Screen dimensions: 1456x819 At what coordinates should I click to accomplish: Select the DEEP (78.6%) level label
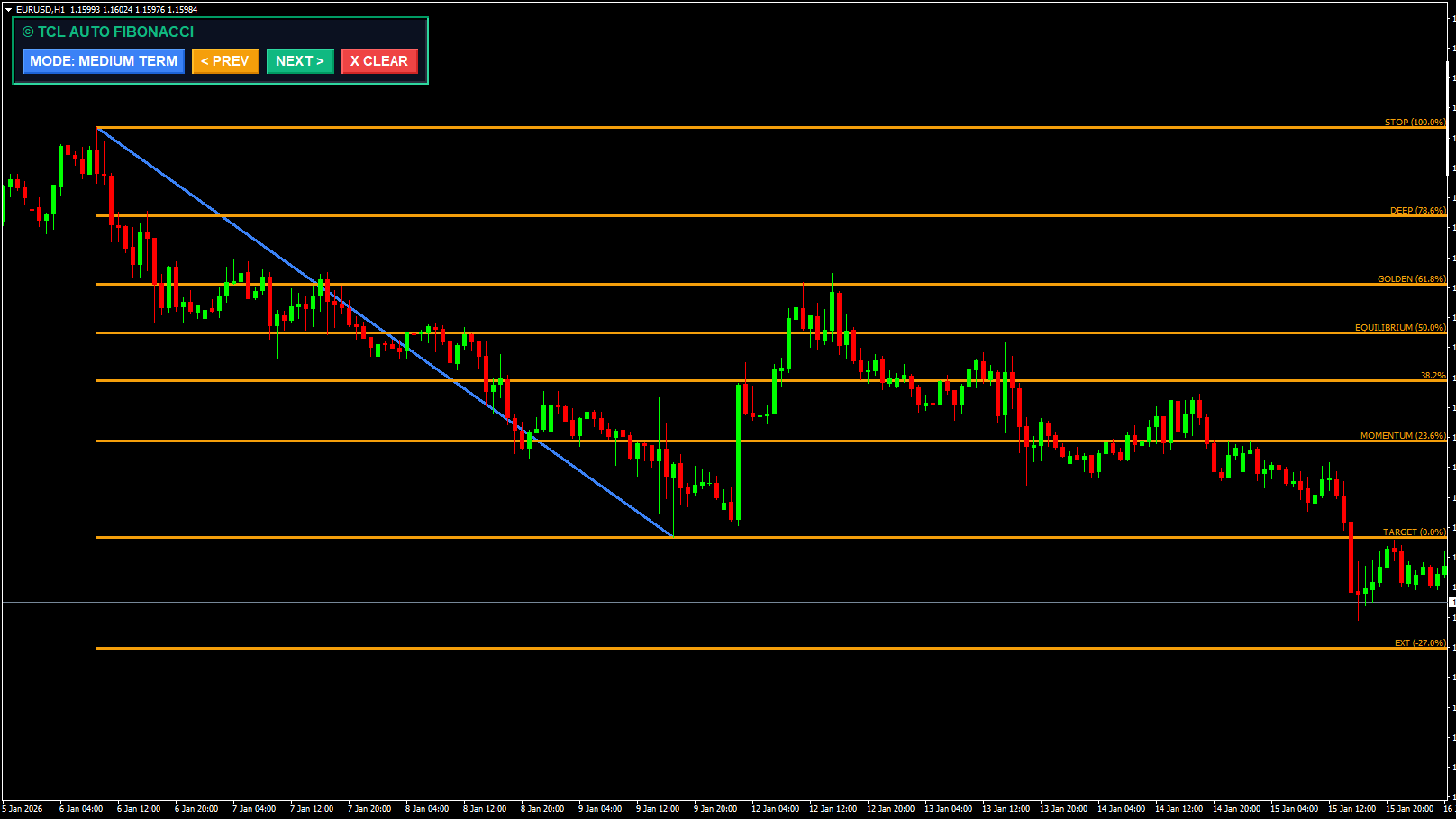coord(1416,210)
